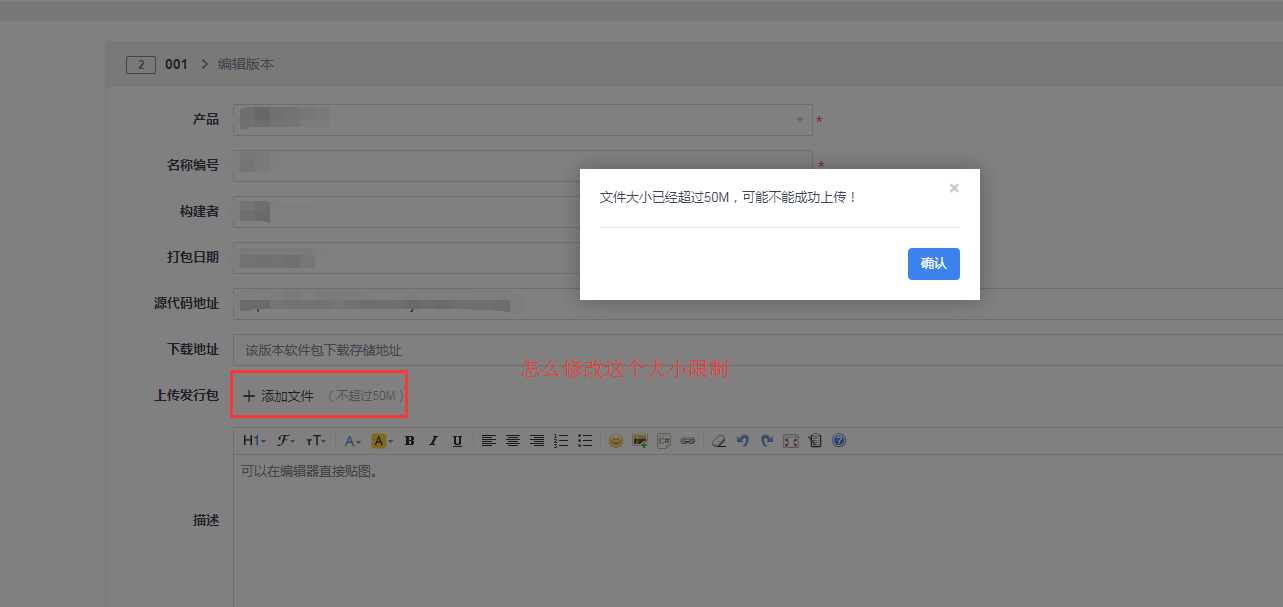Open the text color picker

point(353,440)
